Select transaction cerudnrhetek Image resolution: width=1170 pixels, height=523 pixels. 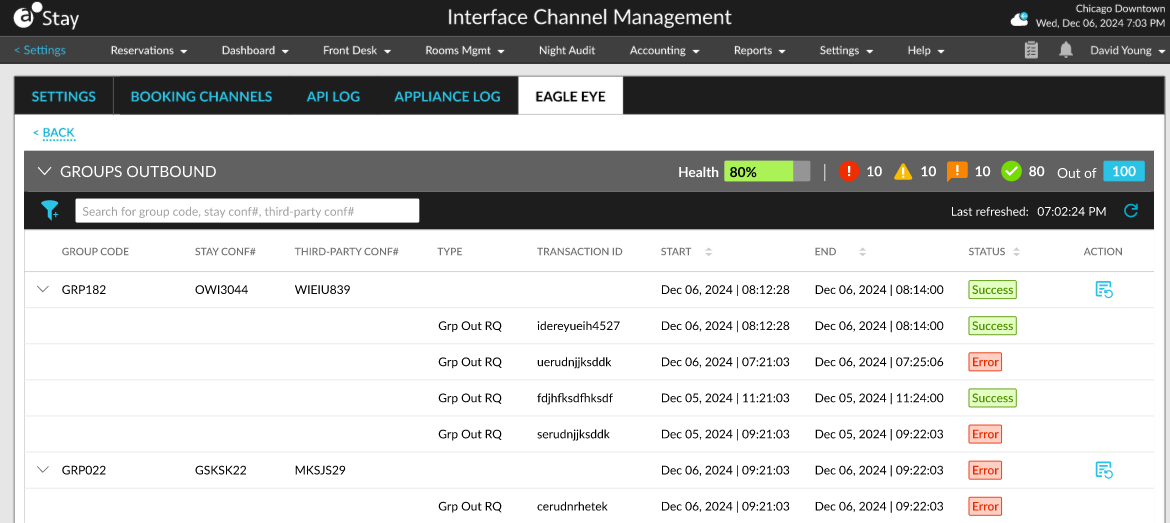tap(572, 506)
